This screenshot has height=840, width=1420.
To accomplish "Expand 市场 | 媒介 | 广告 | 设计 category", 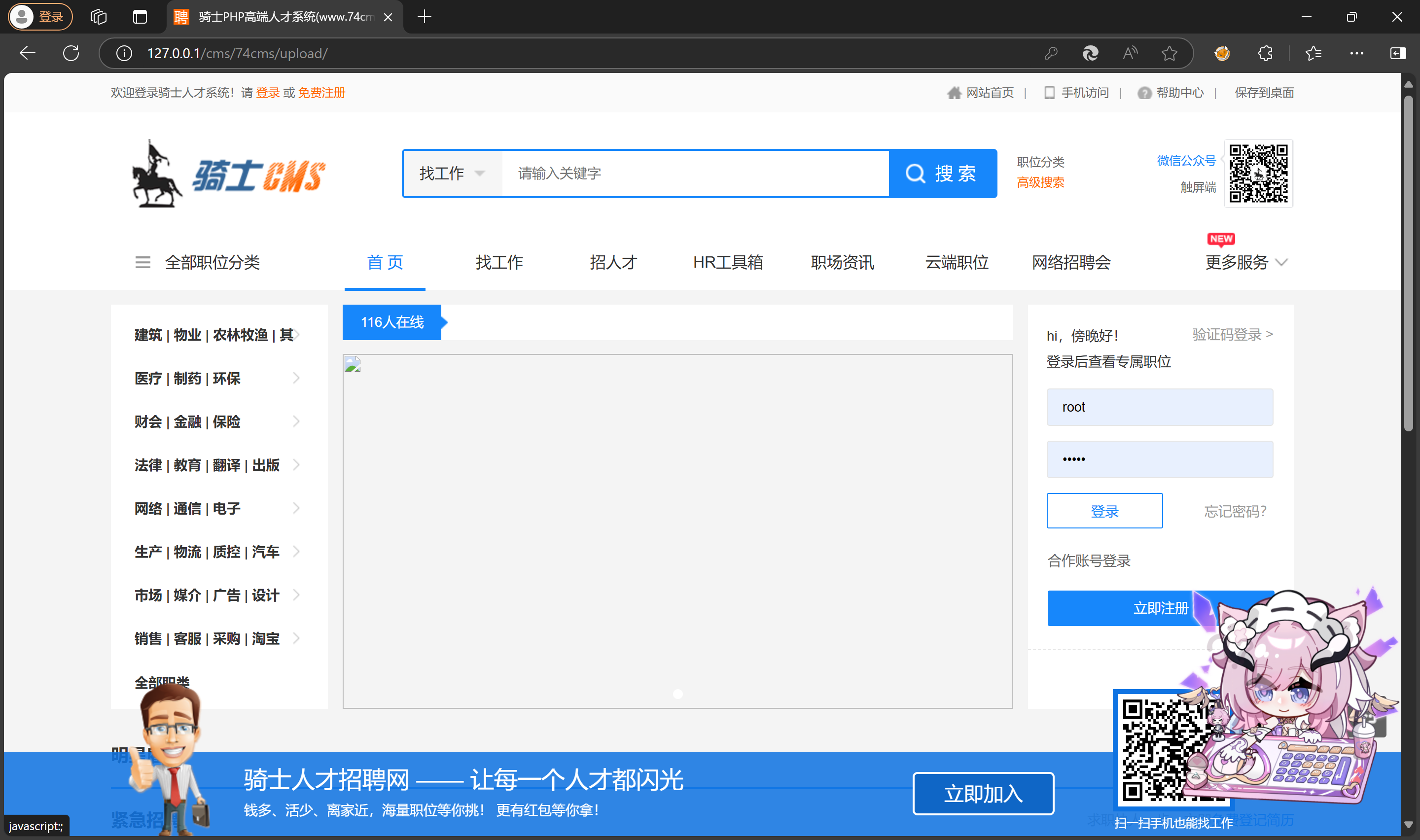I will tap(218, 595).
